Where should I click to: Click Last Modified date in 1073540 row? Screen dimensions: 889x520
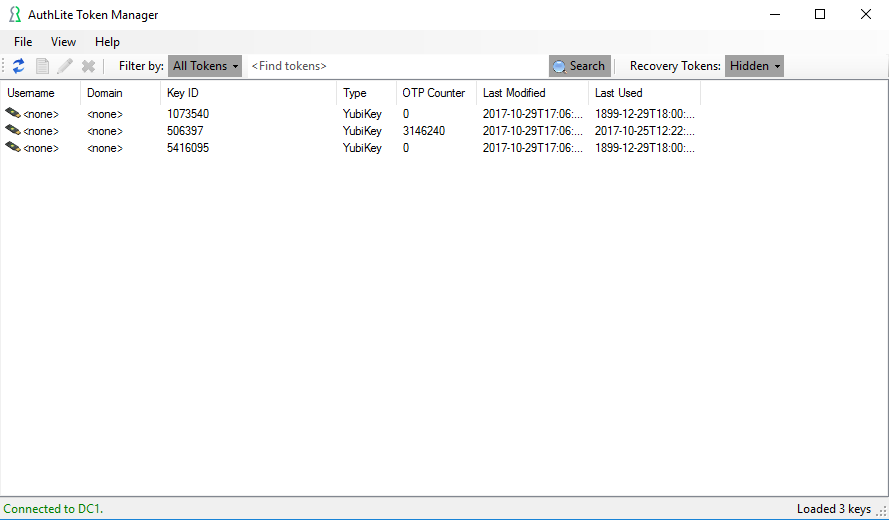click(x=532, y=114)
